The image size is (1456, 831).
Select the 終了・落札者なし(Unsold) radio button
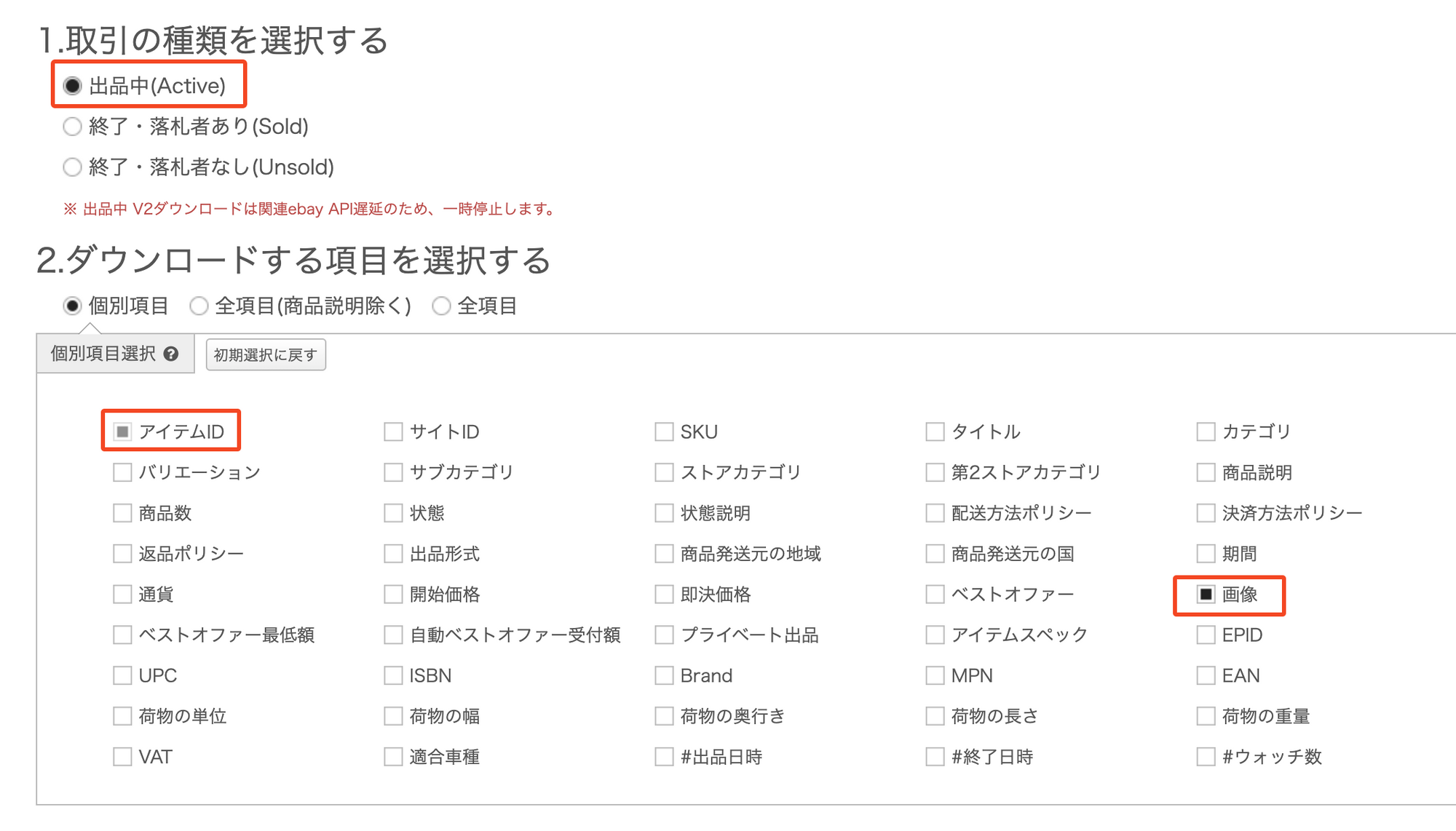pyautogui.click(x=72, y=167)
